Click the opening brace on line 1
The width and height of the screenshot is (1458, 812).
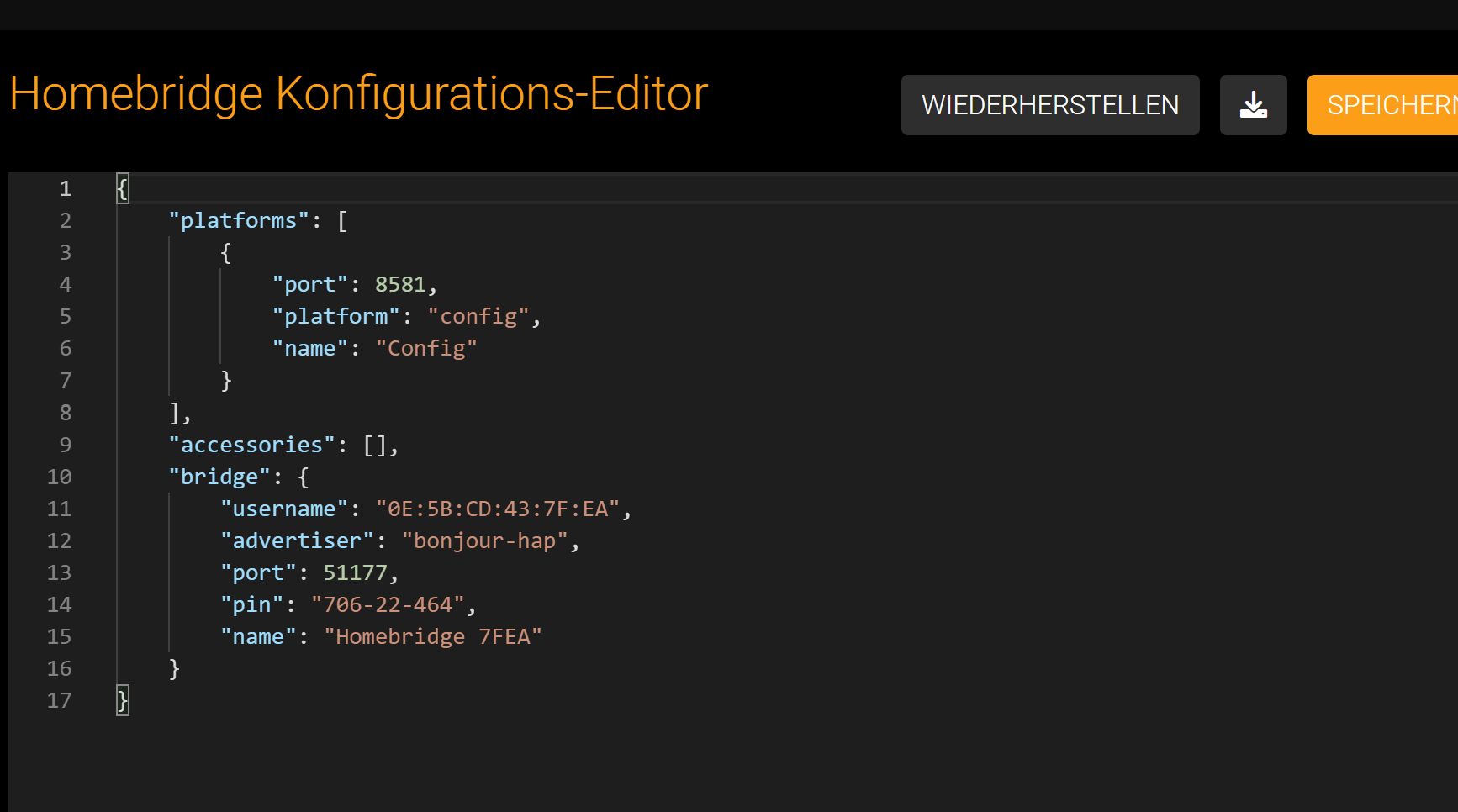click(x=123, y=189)
